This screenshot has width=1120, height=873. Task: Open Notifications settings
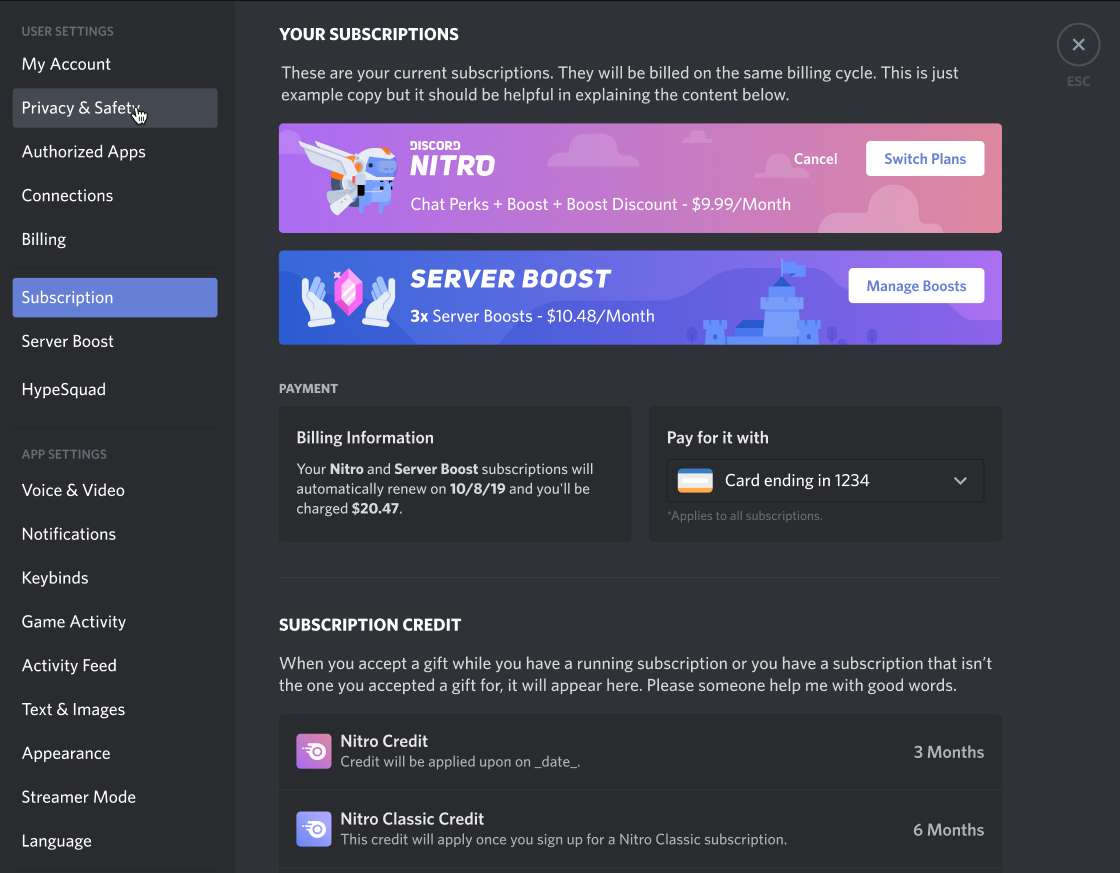click(x=68, y=534)
